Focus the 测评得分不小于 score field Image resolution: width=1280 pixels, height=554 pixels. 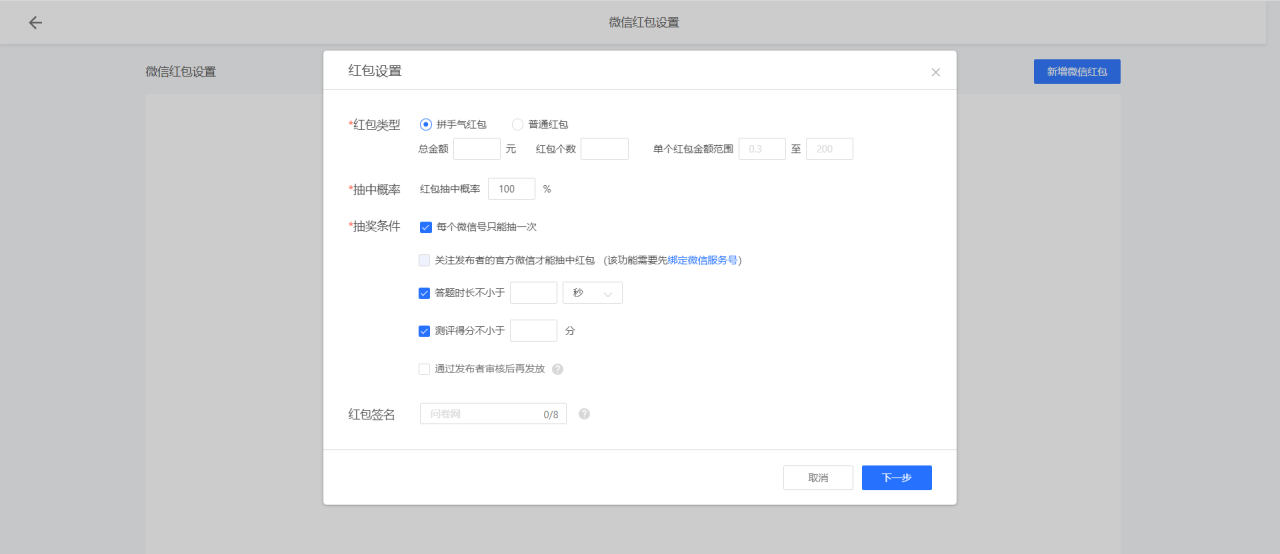point(534,331)
